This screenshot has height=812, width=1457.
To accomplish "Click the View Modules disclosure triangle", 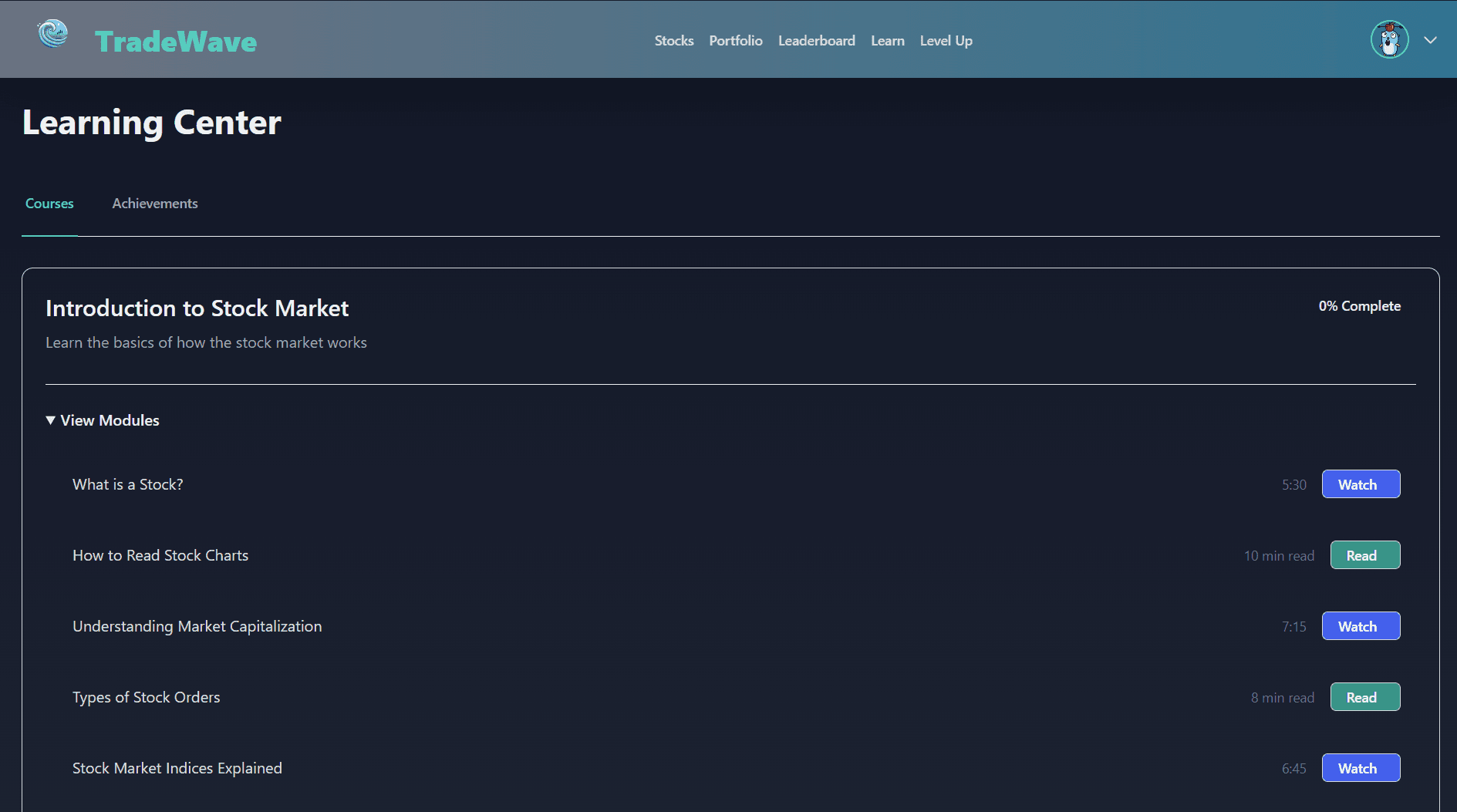I will (50, 420).
